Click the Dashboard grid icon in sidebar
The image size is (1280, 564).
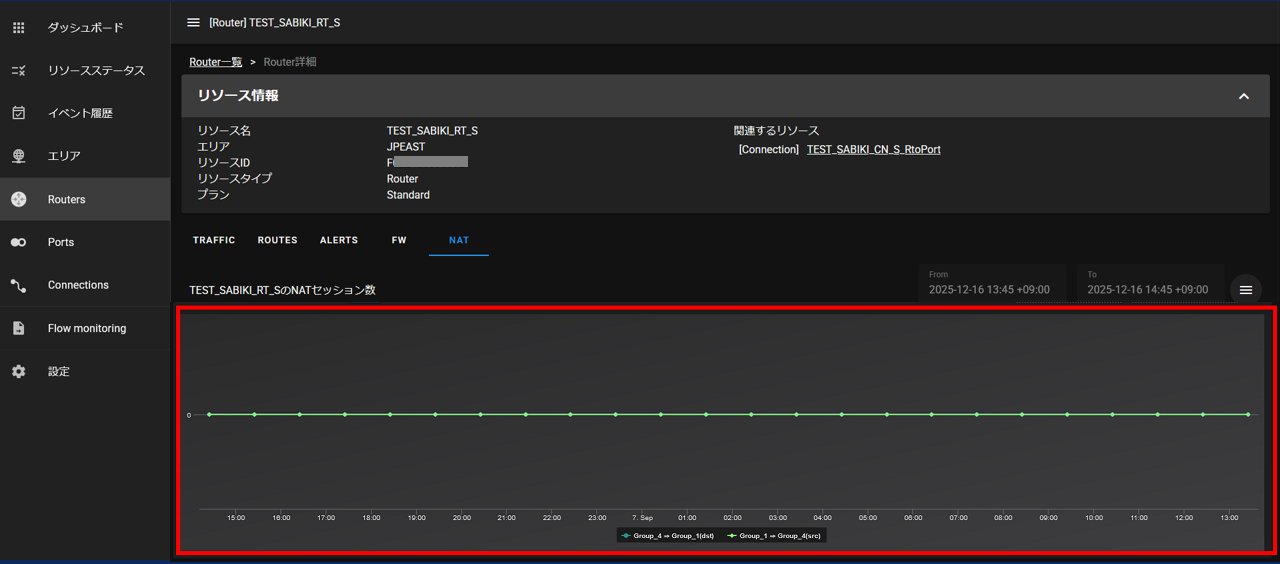click(18, 28)
